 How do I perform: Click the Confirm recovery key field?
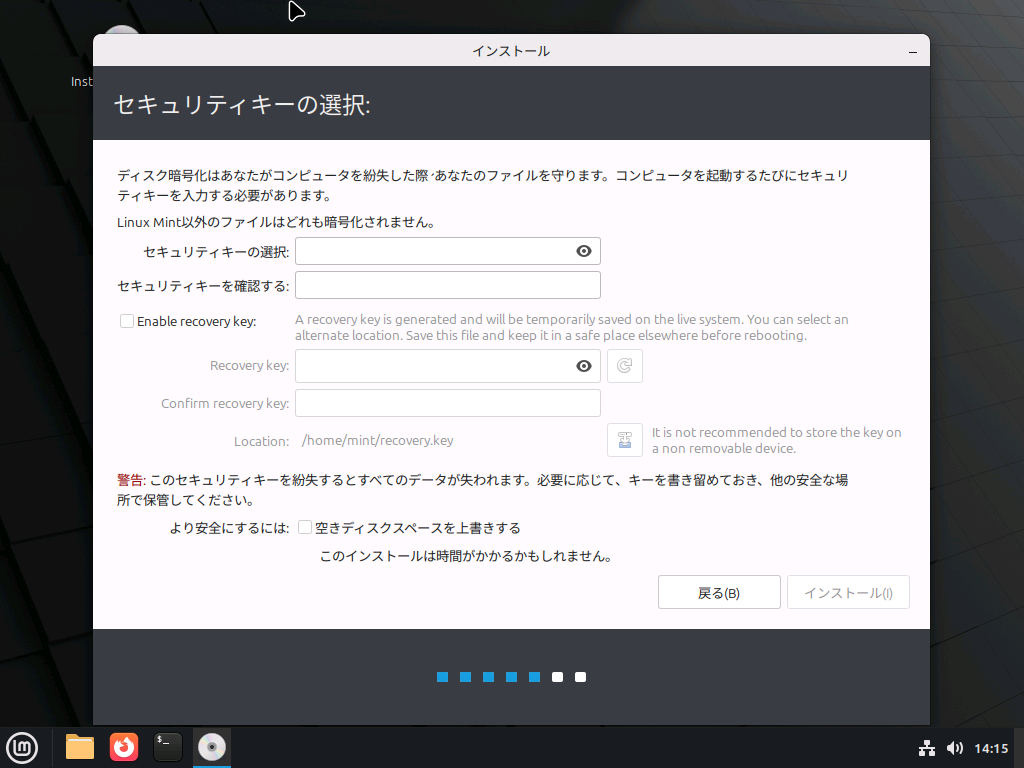tap(448, 403)
